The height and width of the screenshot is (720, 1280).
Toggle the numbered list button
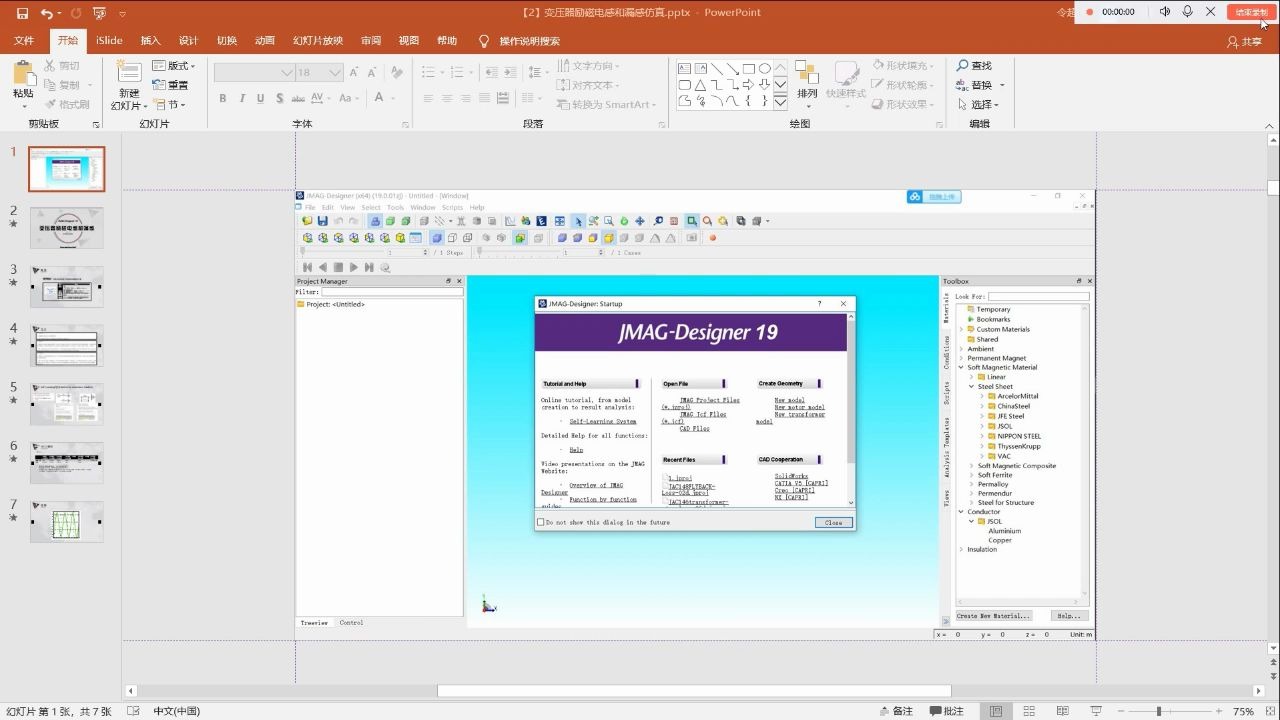point(458,72)
